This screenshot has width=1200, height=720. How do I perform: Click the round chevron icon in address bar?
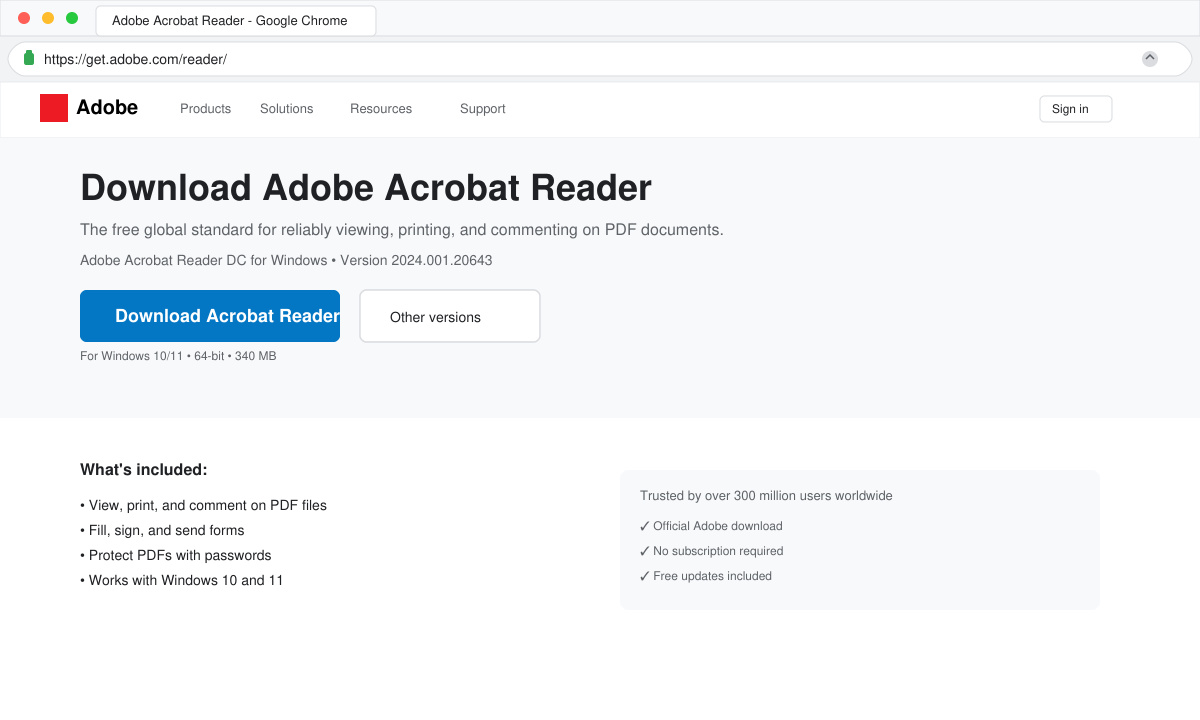tap(1150, 59)
